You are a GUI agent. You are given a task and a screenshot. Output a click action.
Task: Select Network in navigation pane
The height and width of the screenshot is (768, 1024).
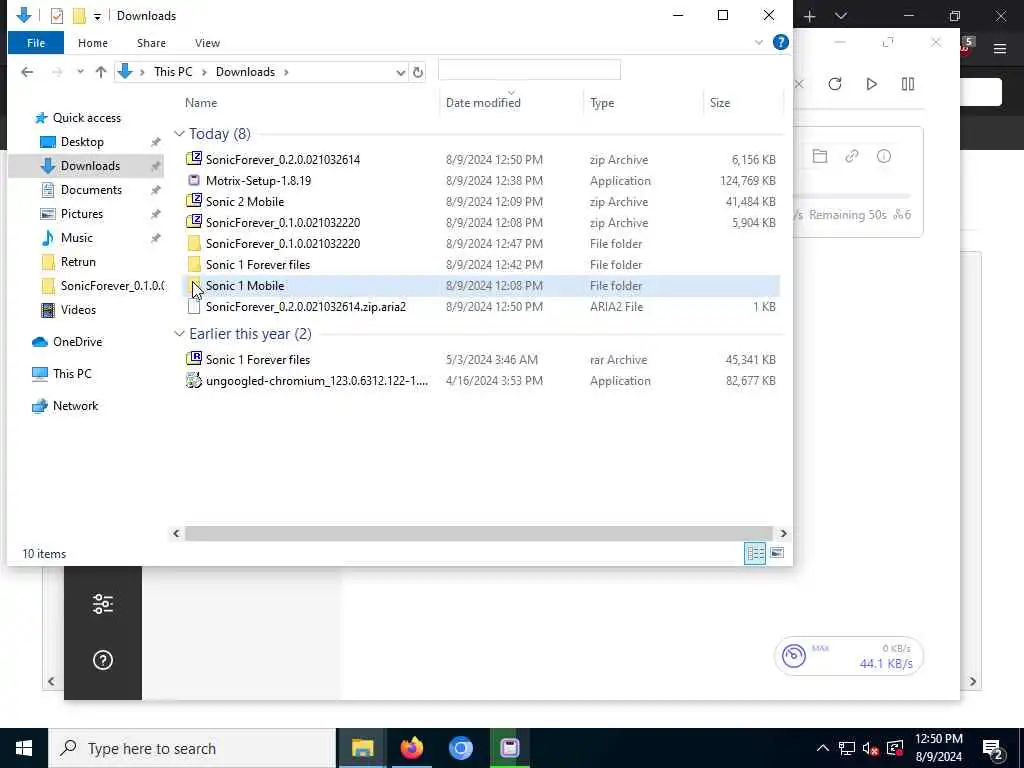[x=75, y=406]
